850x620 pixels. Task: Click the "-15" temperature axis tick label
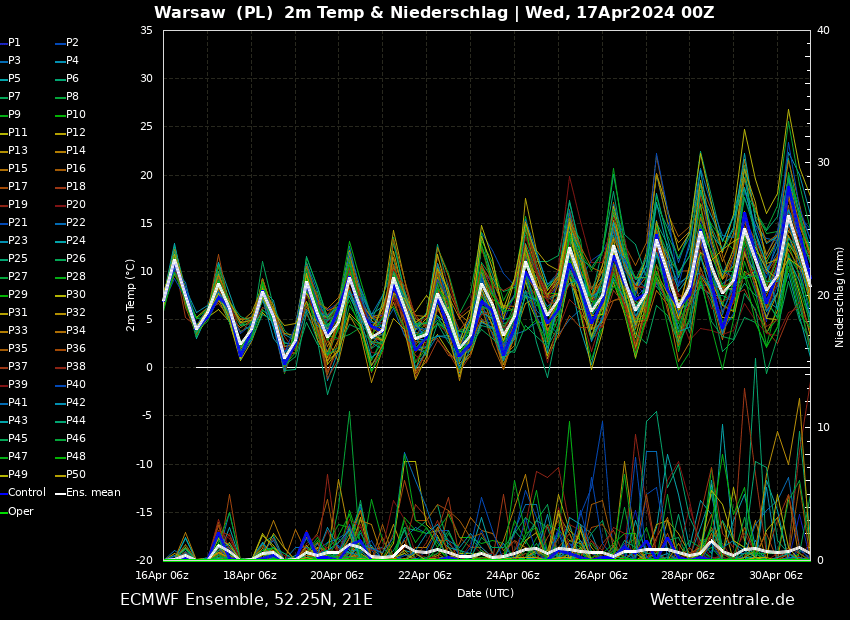144,513
